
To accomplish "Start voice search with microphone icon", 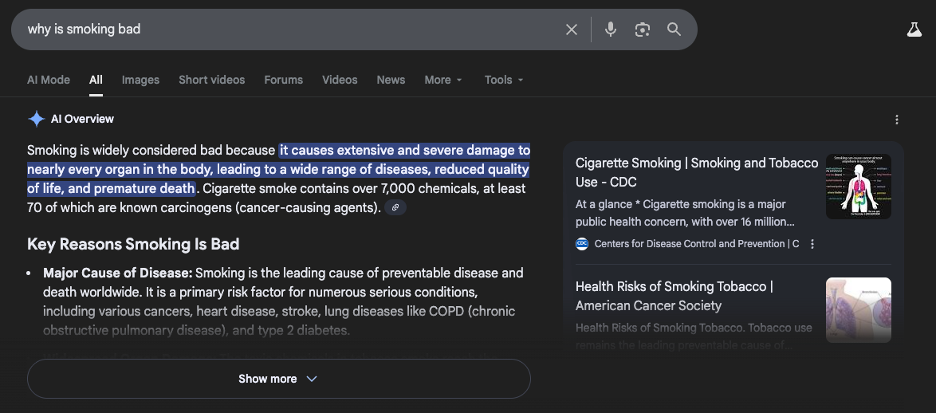I will pos(610,30).
